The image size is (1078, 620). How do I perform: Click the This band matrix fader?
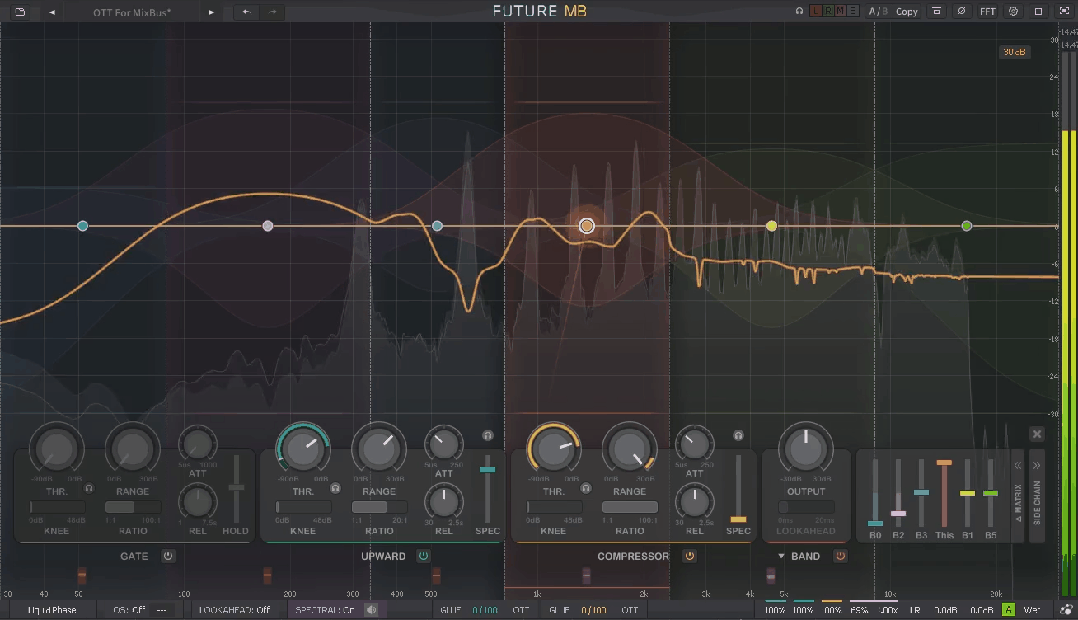click(945, 494)
